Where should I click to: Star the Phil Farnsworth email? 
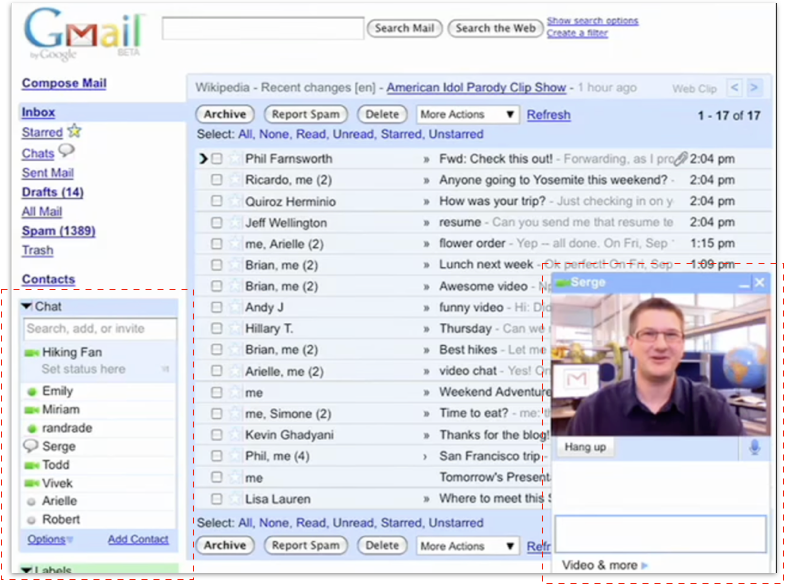[234, 159]
